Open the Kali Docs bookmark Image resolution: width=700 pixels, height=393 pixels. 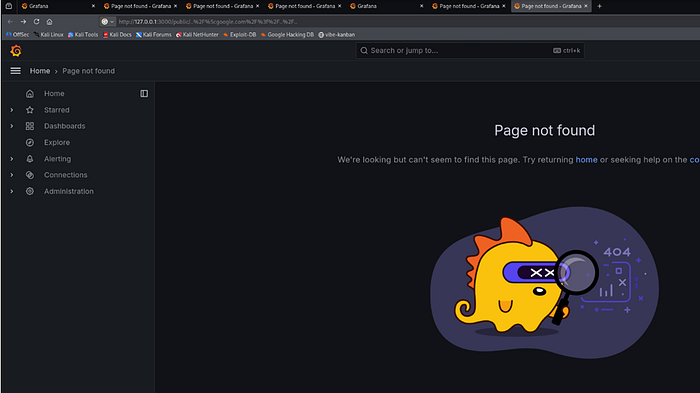(x=117, y=34)
